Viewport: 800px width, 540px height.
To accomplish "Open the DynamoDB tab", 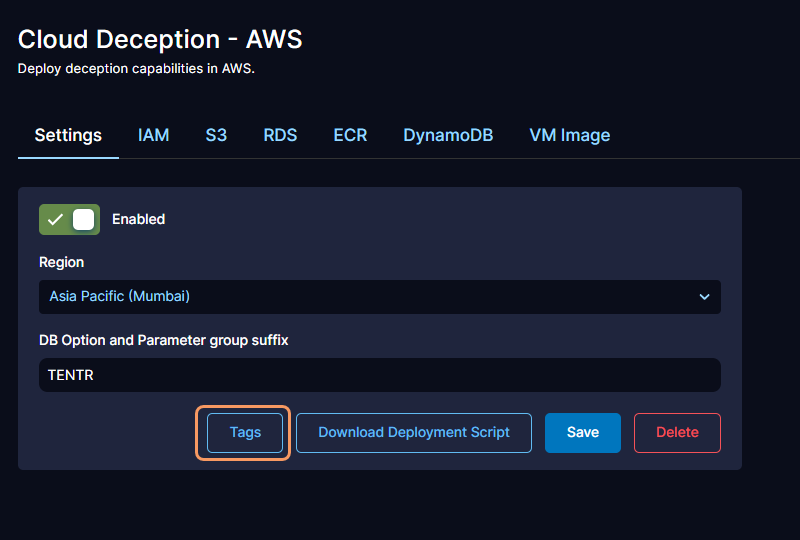I will (448, 135).
